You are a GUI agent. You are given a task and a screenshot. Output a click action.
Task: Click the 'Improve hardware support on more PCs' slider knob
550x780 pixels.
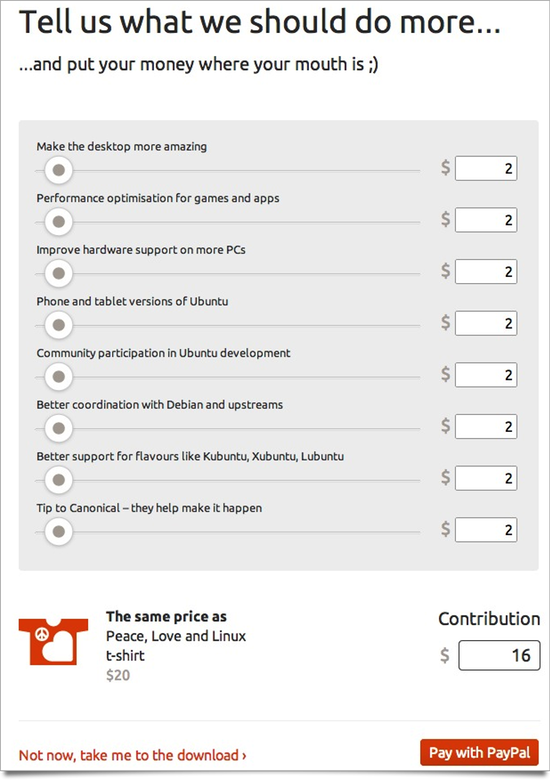(59, 274)
